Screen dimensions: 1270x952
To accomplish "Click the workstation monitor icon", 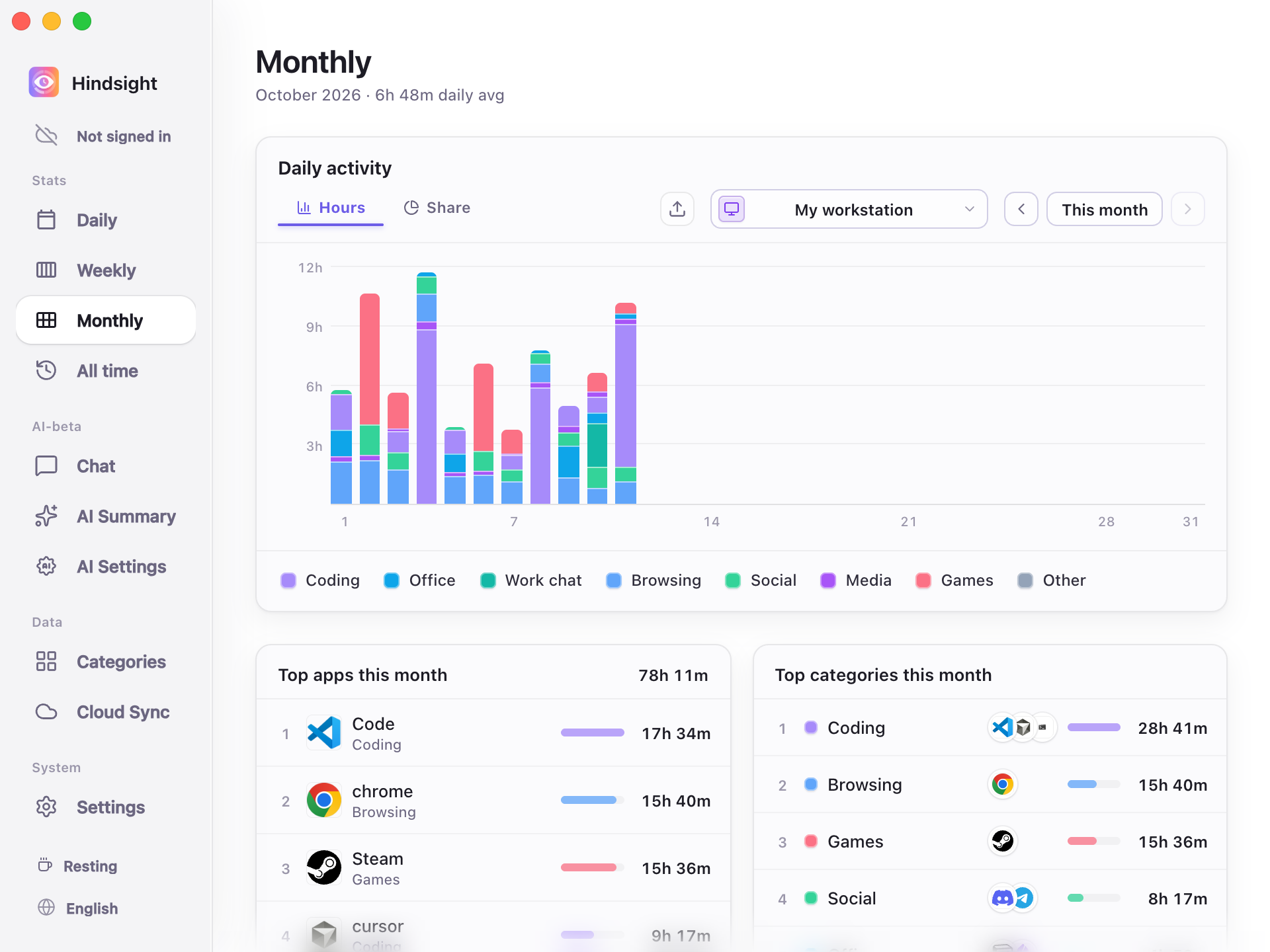I will tap(732, 209).
